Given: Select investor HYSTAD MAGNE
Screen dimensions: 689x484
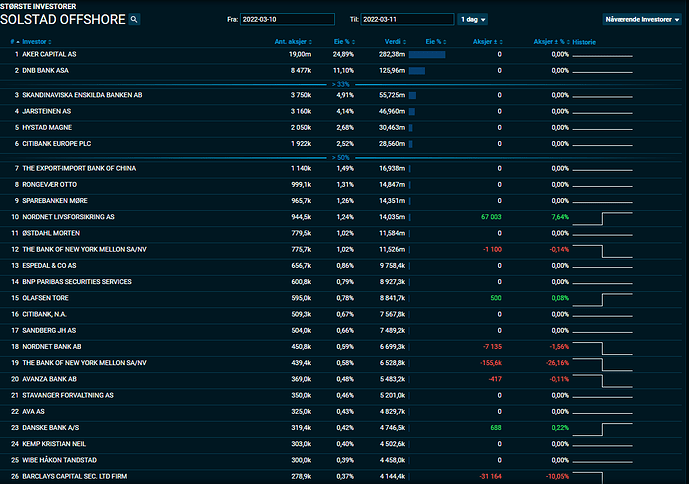Looking at the screenshot, I should pyautogui.click(x=47, y=127).
